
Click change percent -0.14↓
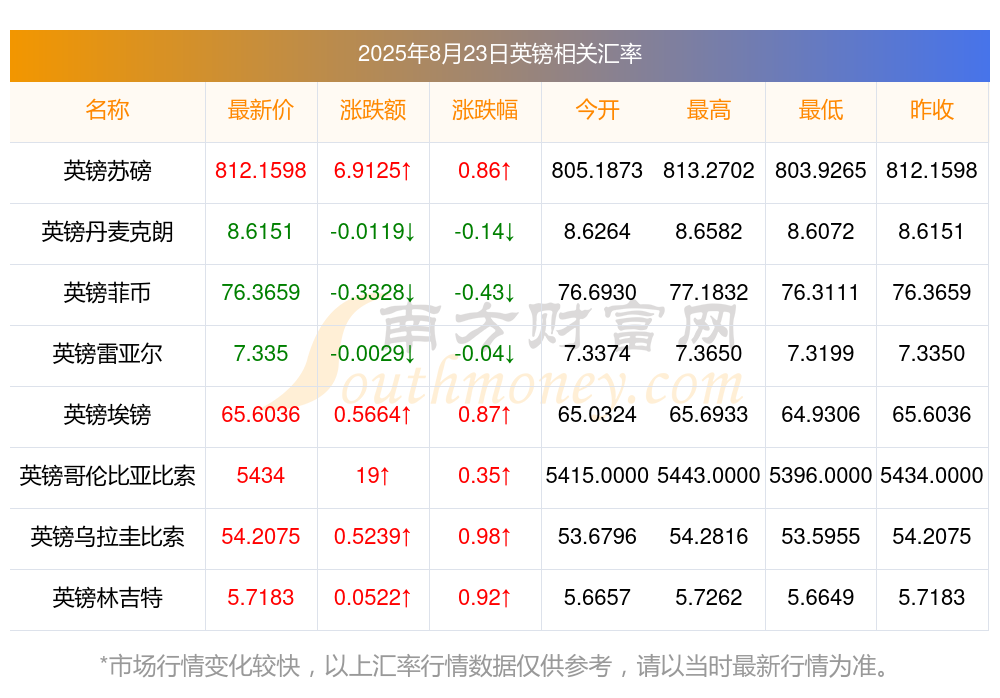click(485, 232)
